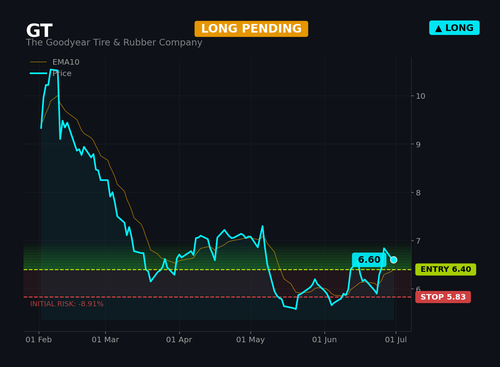Click the 01 May date axis label
The image size is (500, 367).
tap(250, 340)
